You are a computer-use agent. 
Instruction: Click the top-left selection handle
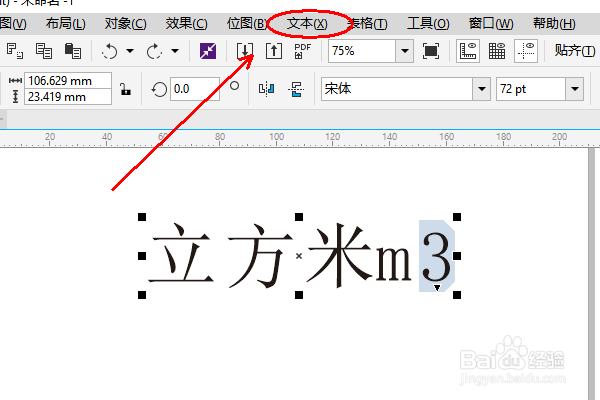[142, 217]
